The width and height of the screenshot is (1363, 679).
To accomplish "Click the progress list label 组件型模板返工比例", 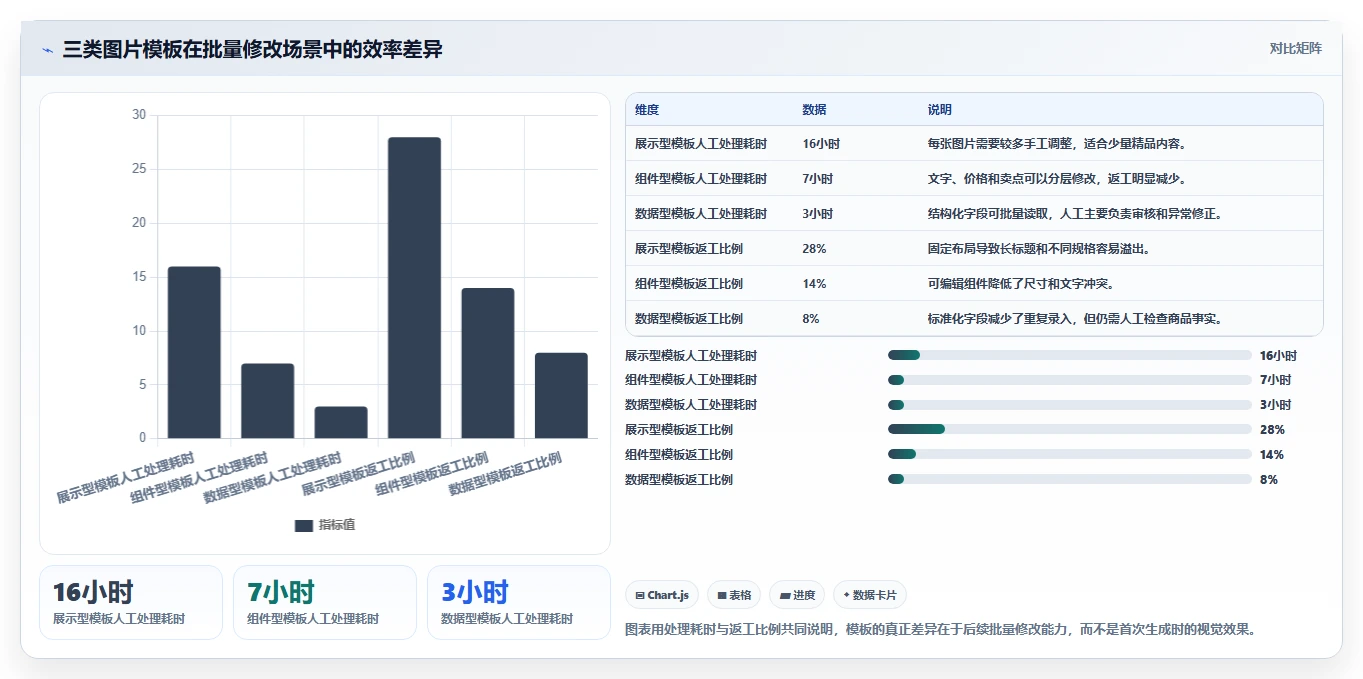I will pos(679,454).
